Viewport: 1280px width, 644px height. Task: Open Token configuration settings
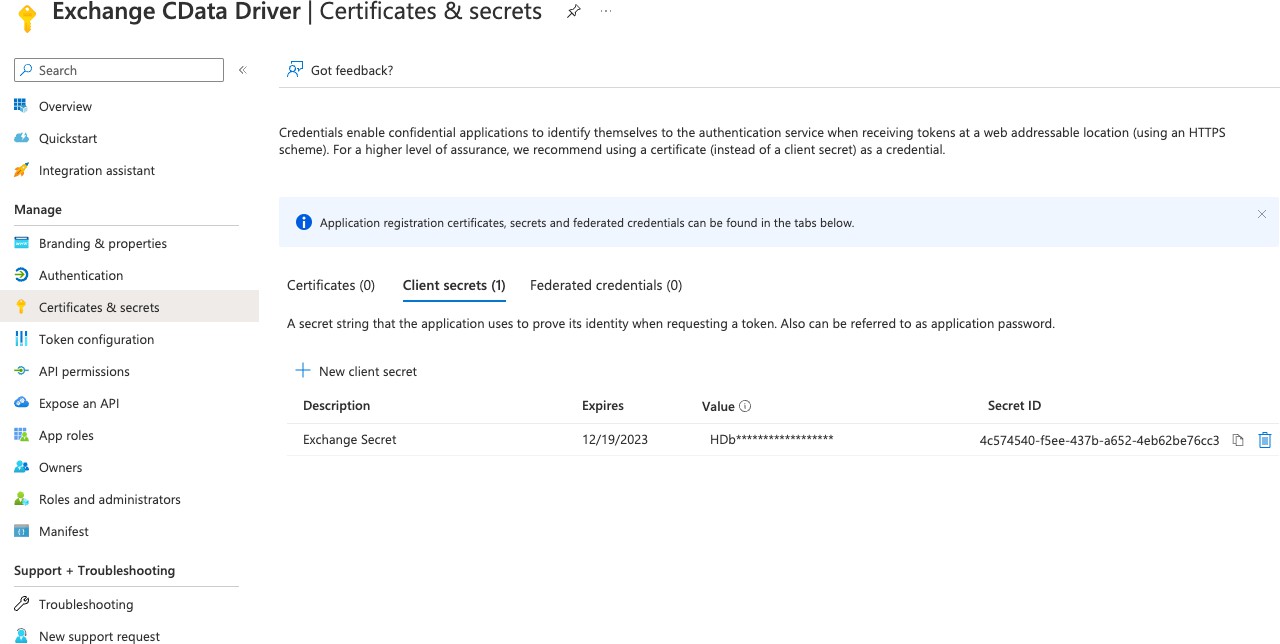pos(96,339)
